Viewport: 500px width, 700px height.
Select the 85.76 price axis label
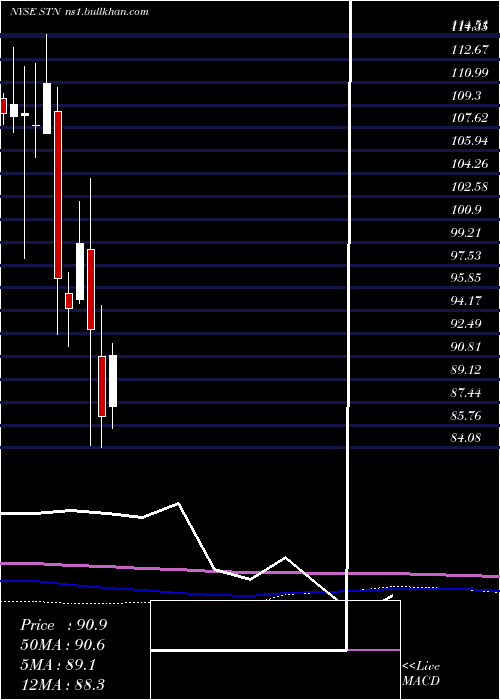[x=466, y=416]
